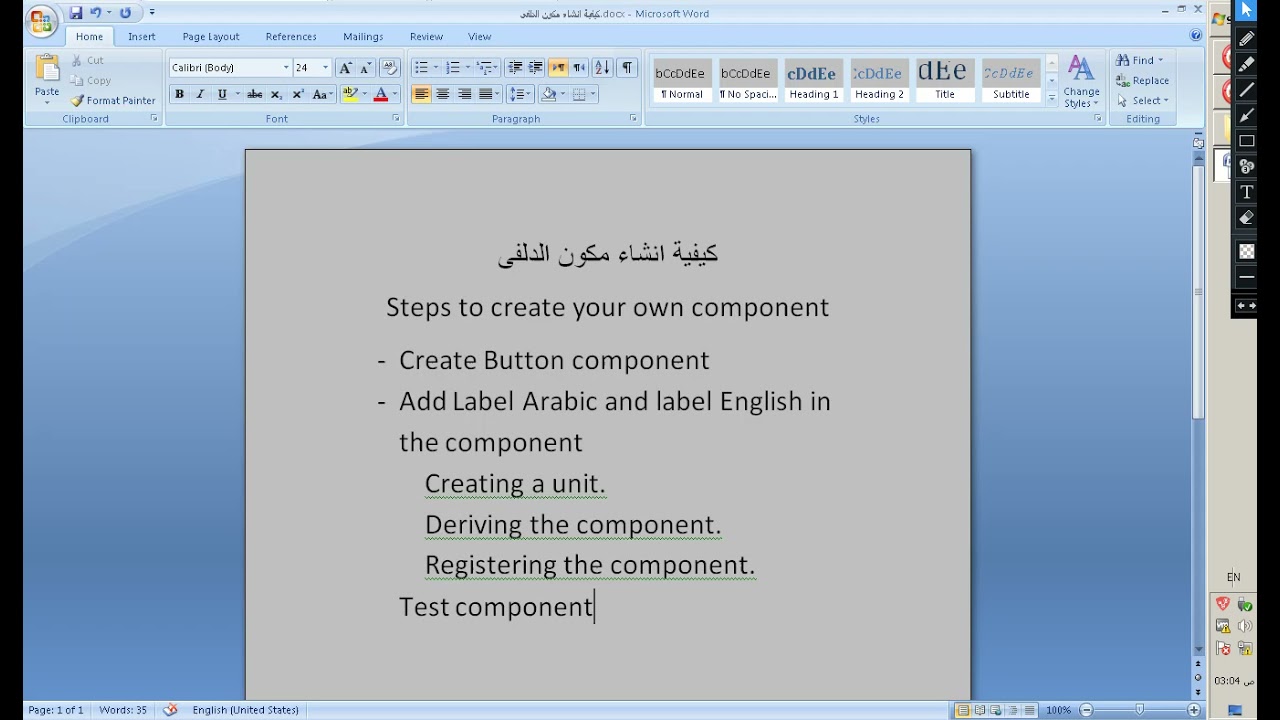
Task: Open the font size dropdown
Action: tap(325, 68)
